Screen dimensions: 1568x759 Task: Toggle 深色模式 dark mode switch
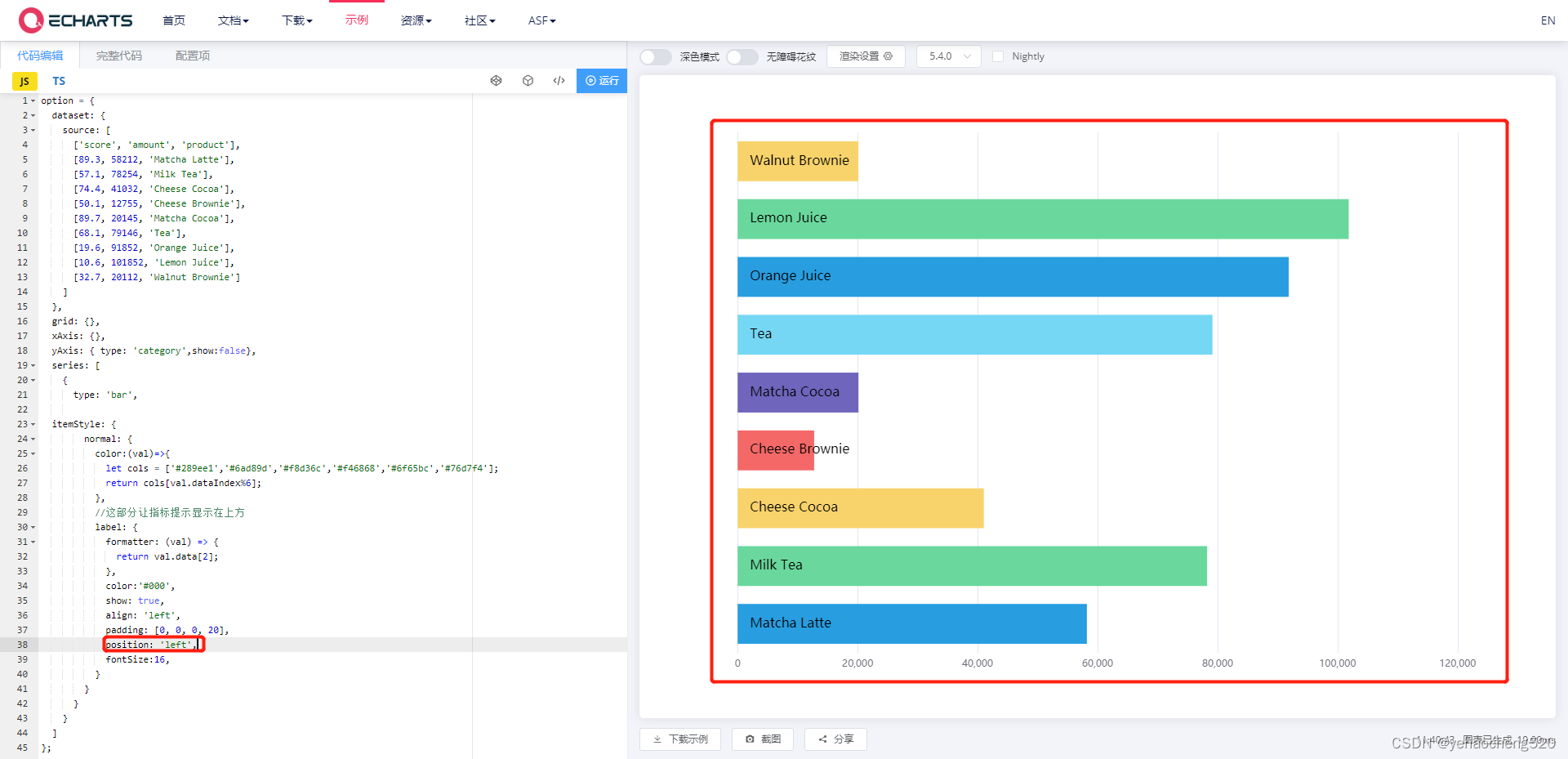click(x=655, y=56)
